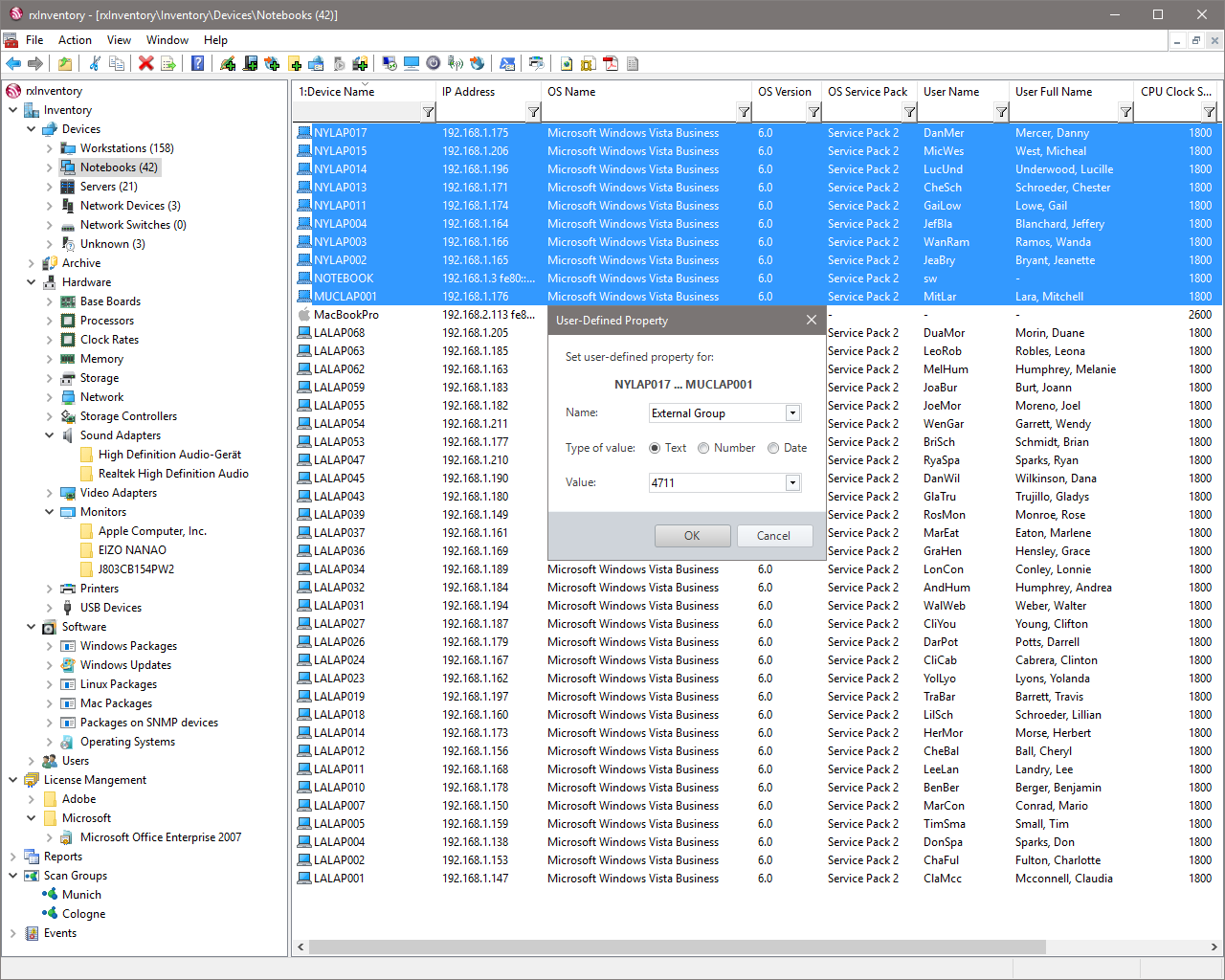Viewport: 1225px width, 980px height.
Task: Select Microsoft Office Enterprise 2007 license item
Action: click(161, 837)
